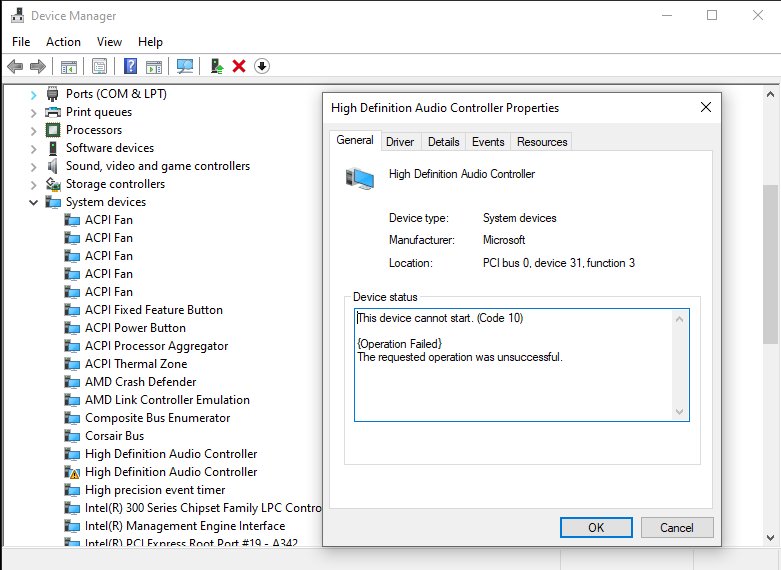This screenshot has width=781, height=570.
Task: Open Help via the blue question mark icon
Action: pos(130,66)
